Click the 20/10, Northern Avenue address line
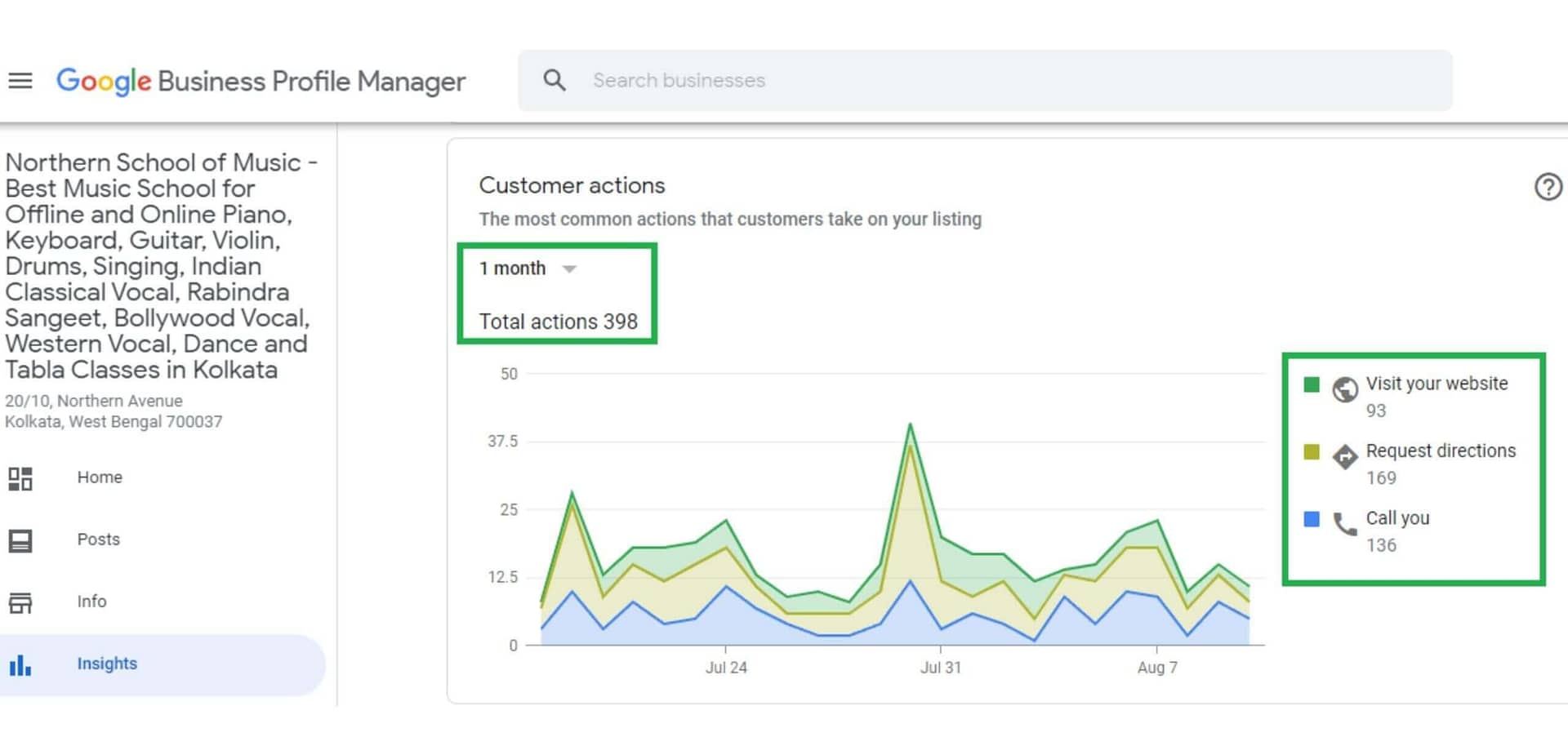Screen dimensions: 1568x746 tap(94, 401)
